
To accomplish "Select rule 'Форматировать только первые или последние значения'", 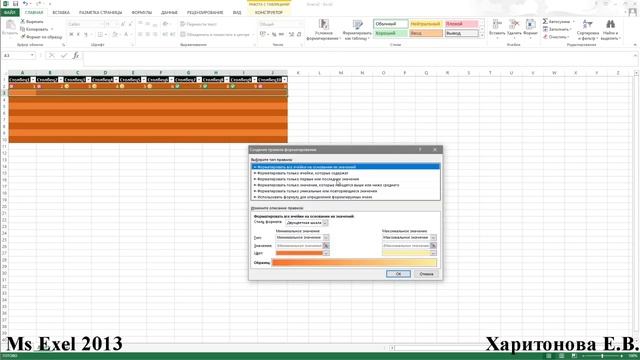I will (x=345, y=179).
